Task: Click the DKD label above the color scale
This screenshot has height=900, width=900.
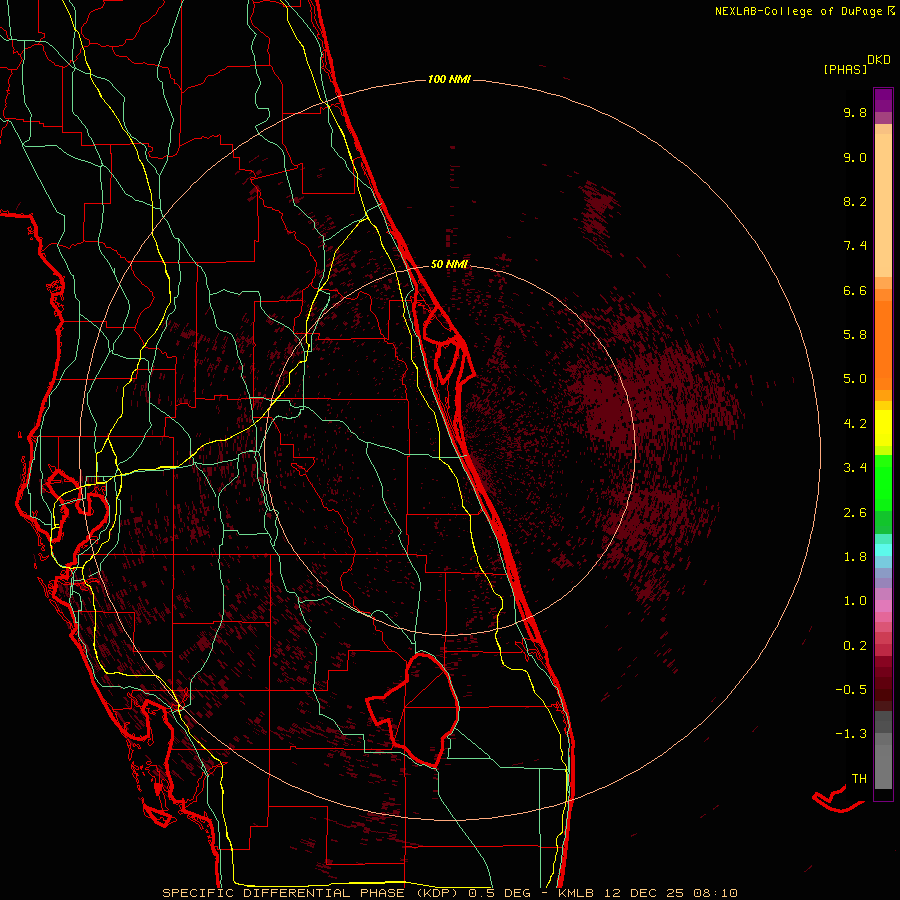Action: tap(879, 60)
